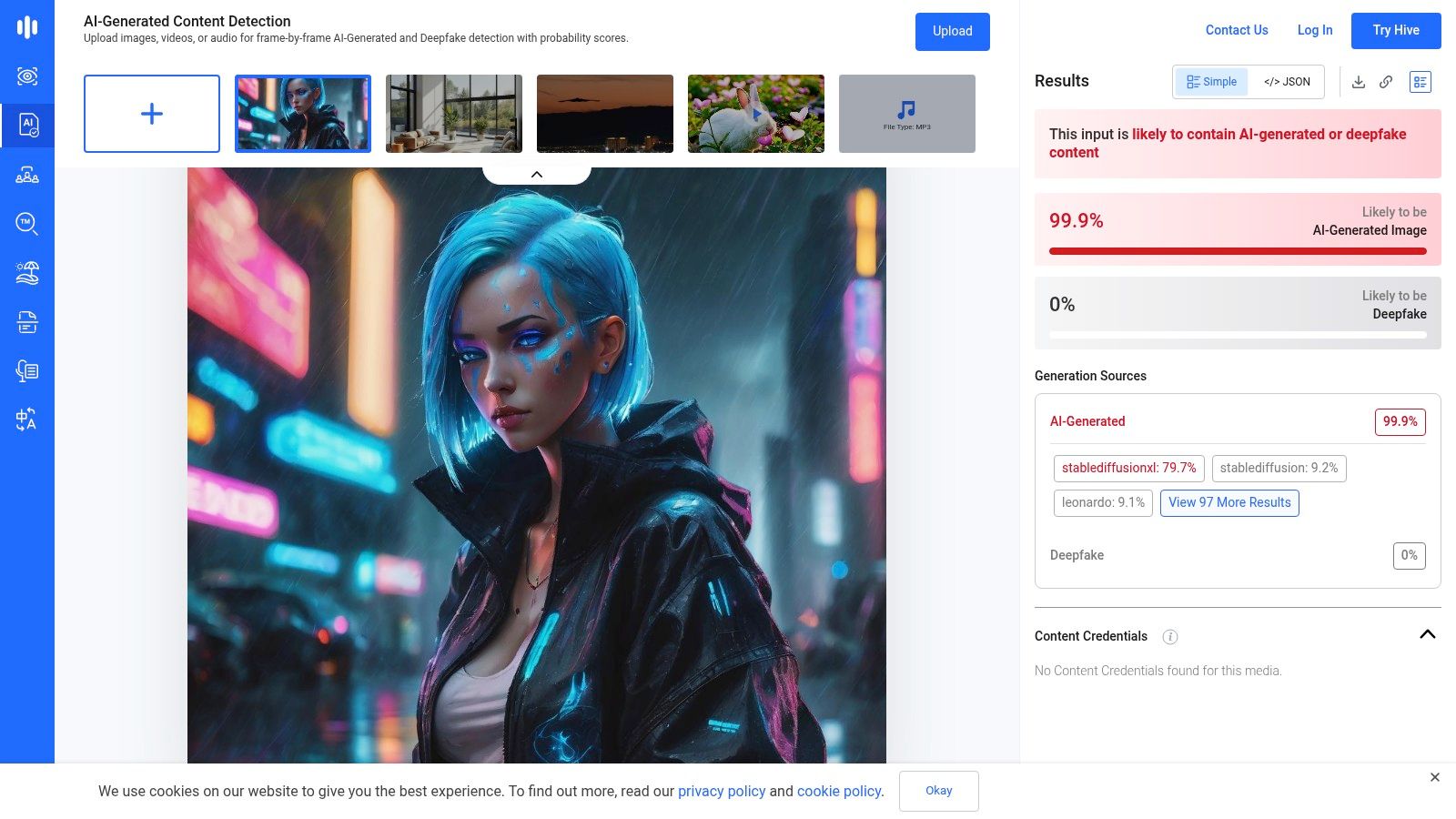Open the speech-to-text sidebar icon
The image size is (1456, 819).
tap(27, 370)
